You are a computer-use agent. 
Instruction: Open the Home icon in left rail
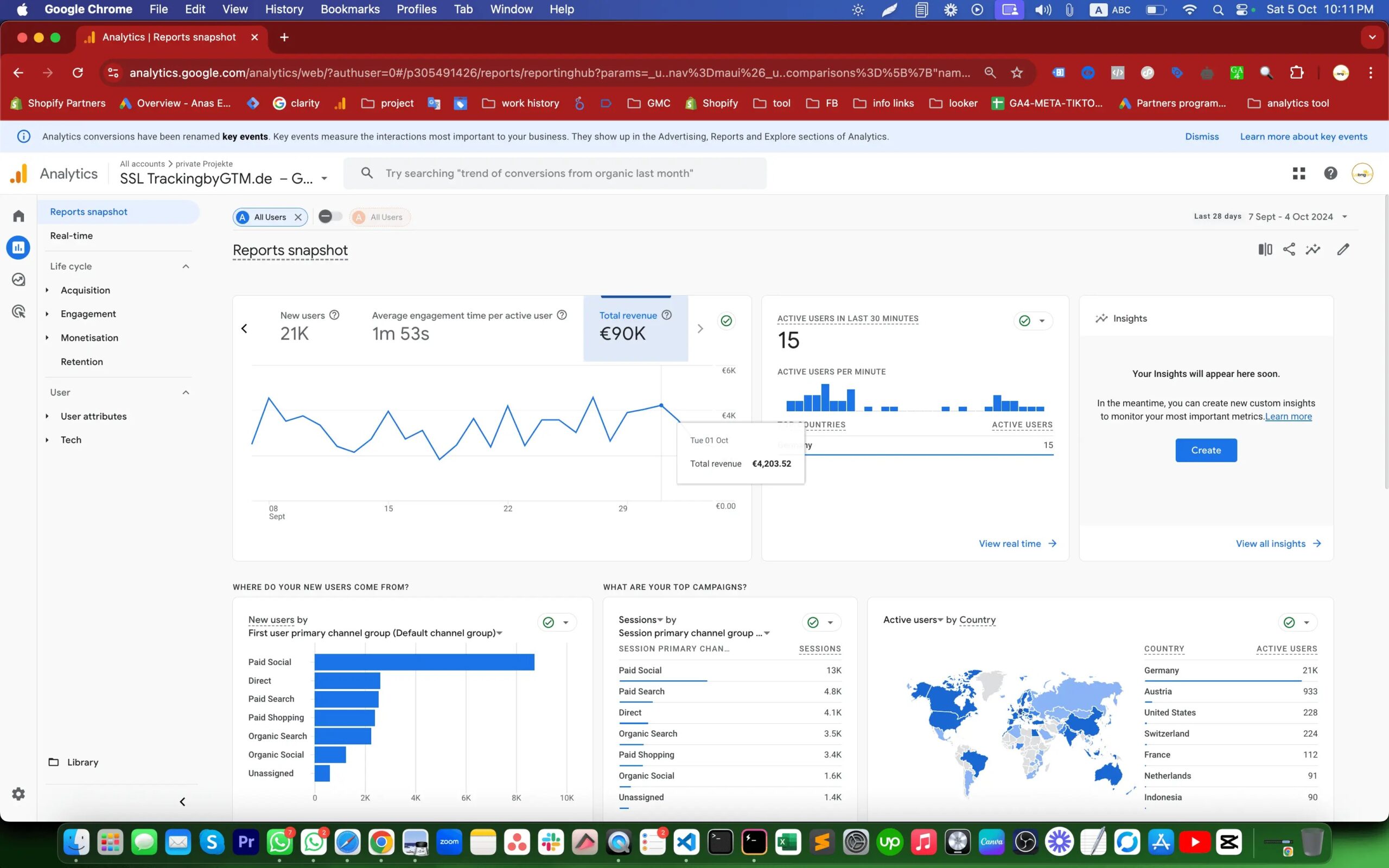coord(18,216)
